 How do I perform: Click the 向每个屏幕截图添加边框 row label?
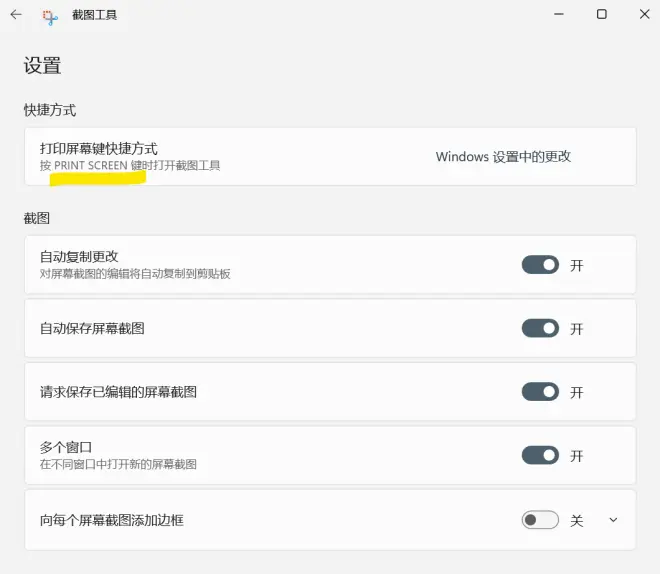click(x=112, y=520)
